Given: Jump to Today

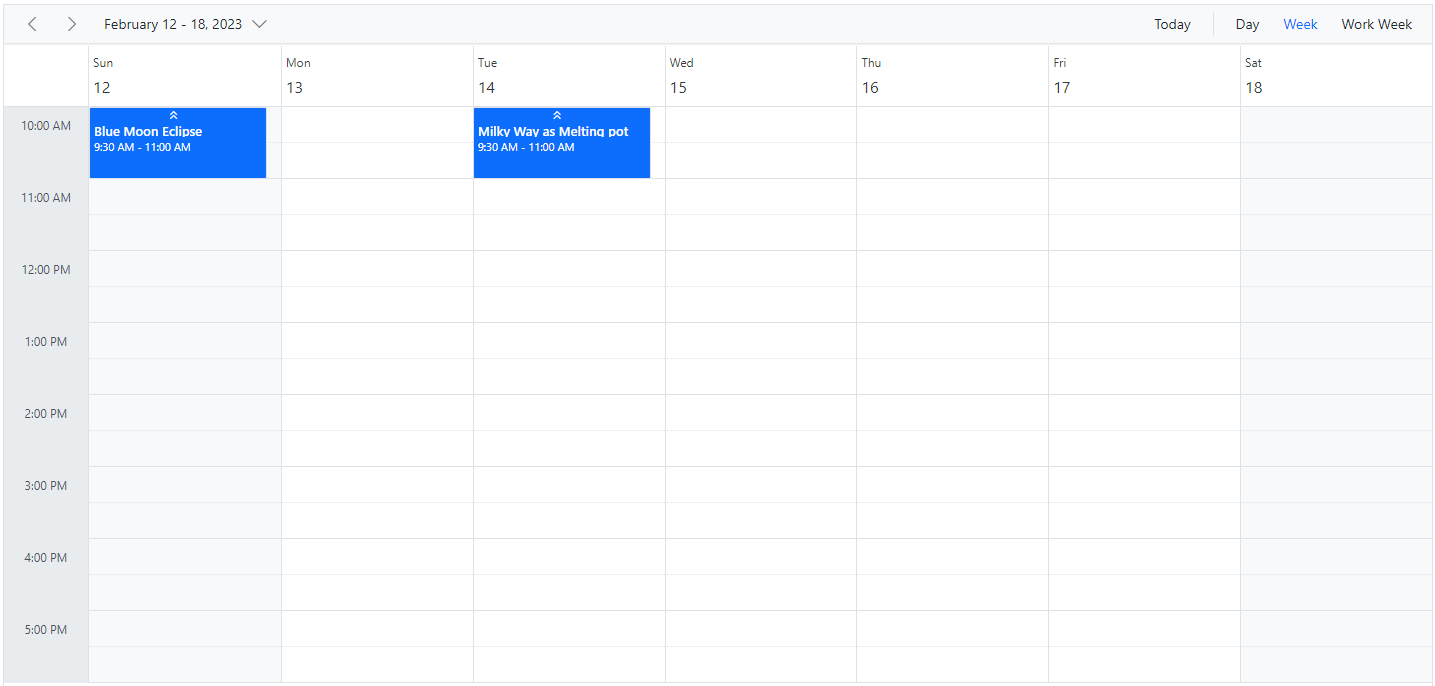Looking at the screenshot, I should (x=1172, y=24).
